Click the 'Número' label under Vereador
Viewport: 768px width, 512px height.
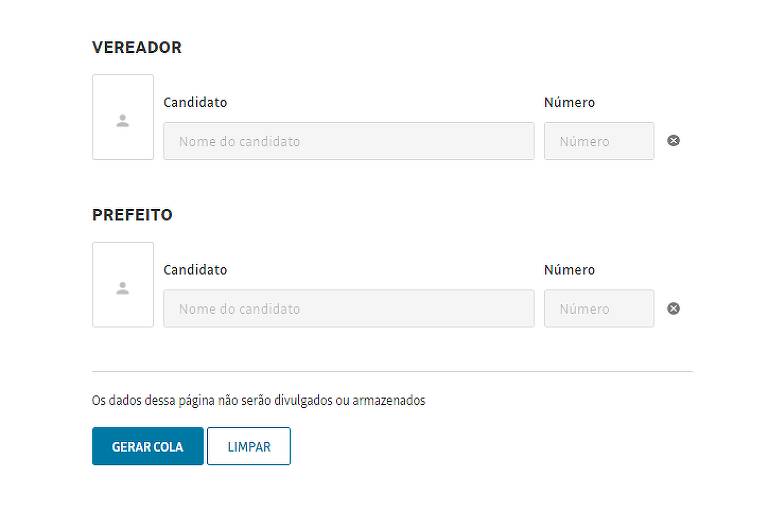pyautogui.click(x=569, y=102)
